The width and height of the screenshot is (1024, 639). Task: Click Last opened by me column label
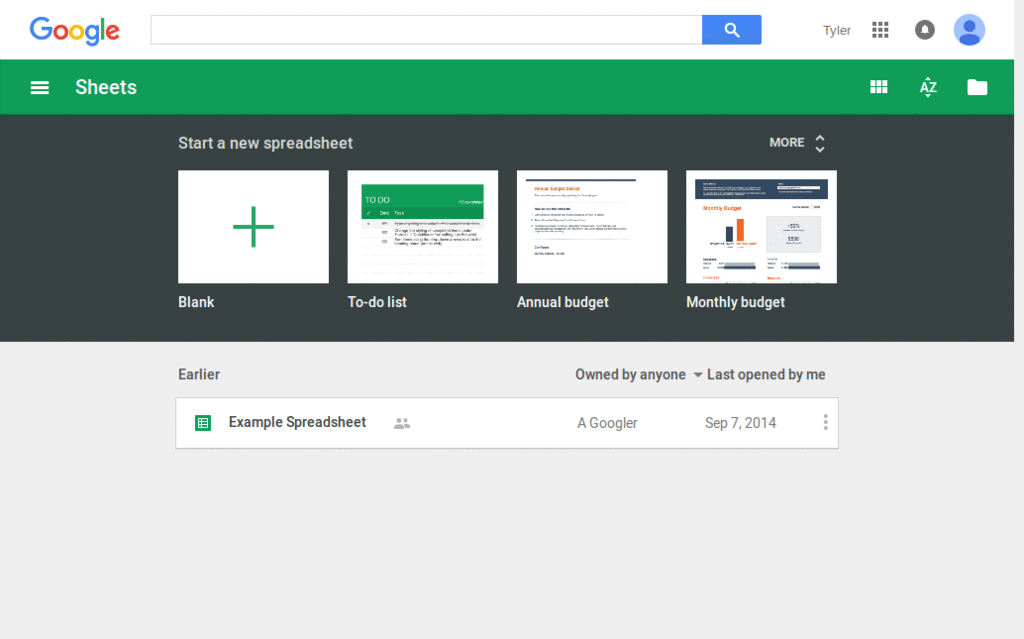point(766,374)
